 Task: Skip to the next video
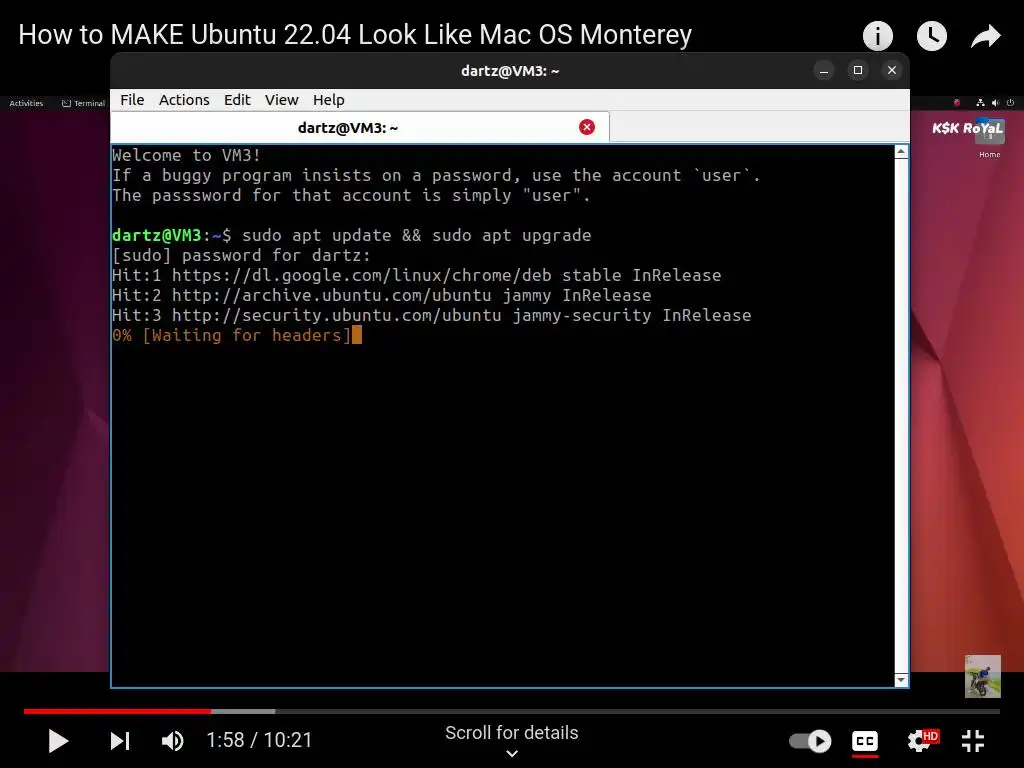(120, 741)
